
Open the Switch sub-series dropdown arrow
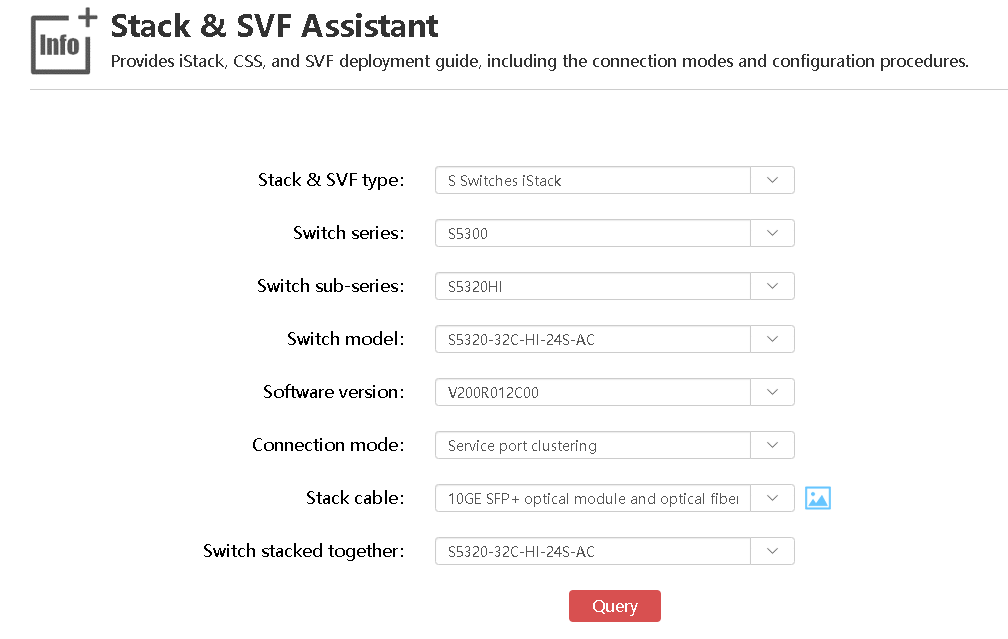[x=773, y=286]
